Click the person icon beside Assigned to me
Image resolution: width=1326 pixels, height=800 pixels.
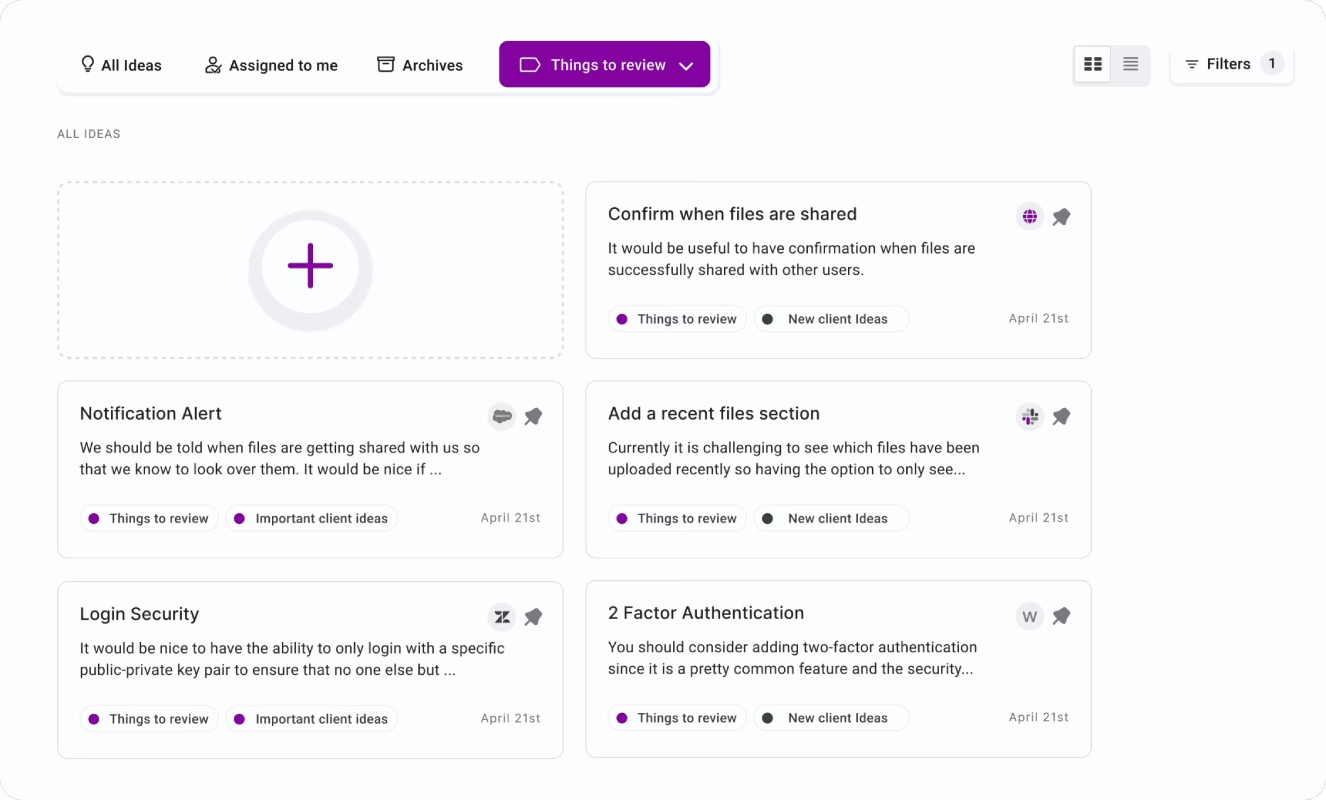coord(213,65)
